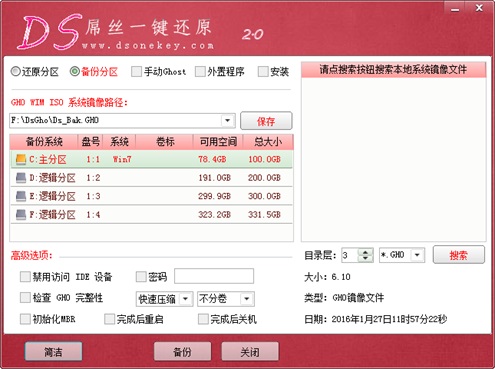
Task: Click the 300.0GB total size cell
Action: (x=264, y=196)
